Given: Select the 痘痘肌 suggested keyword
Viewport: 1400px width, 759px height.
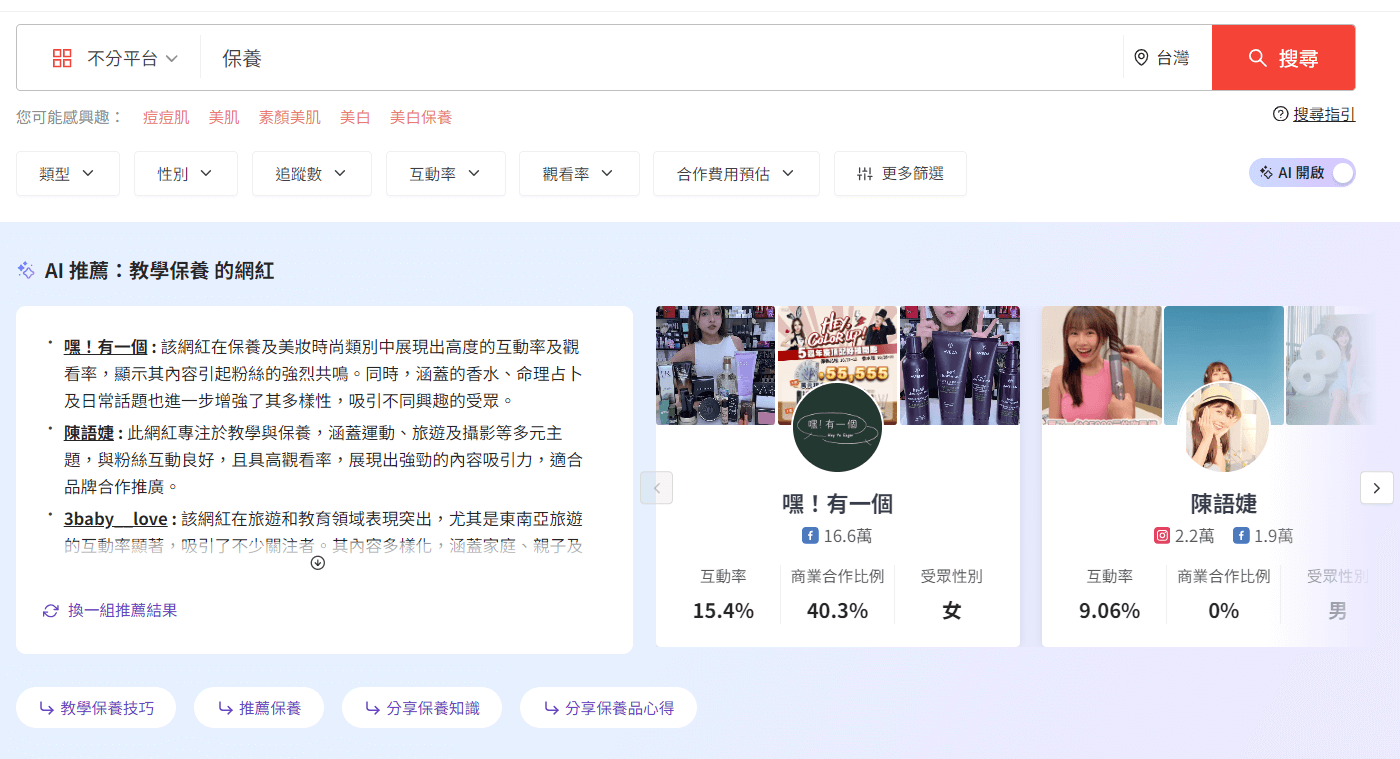Looking at the screenshot, I should click(166, 117).
